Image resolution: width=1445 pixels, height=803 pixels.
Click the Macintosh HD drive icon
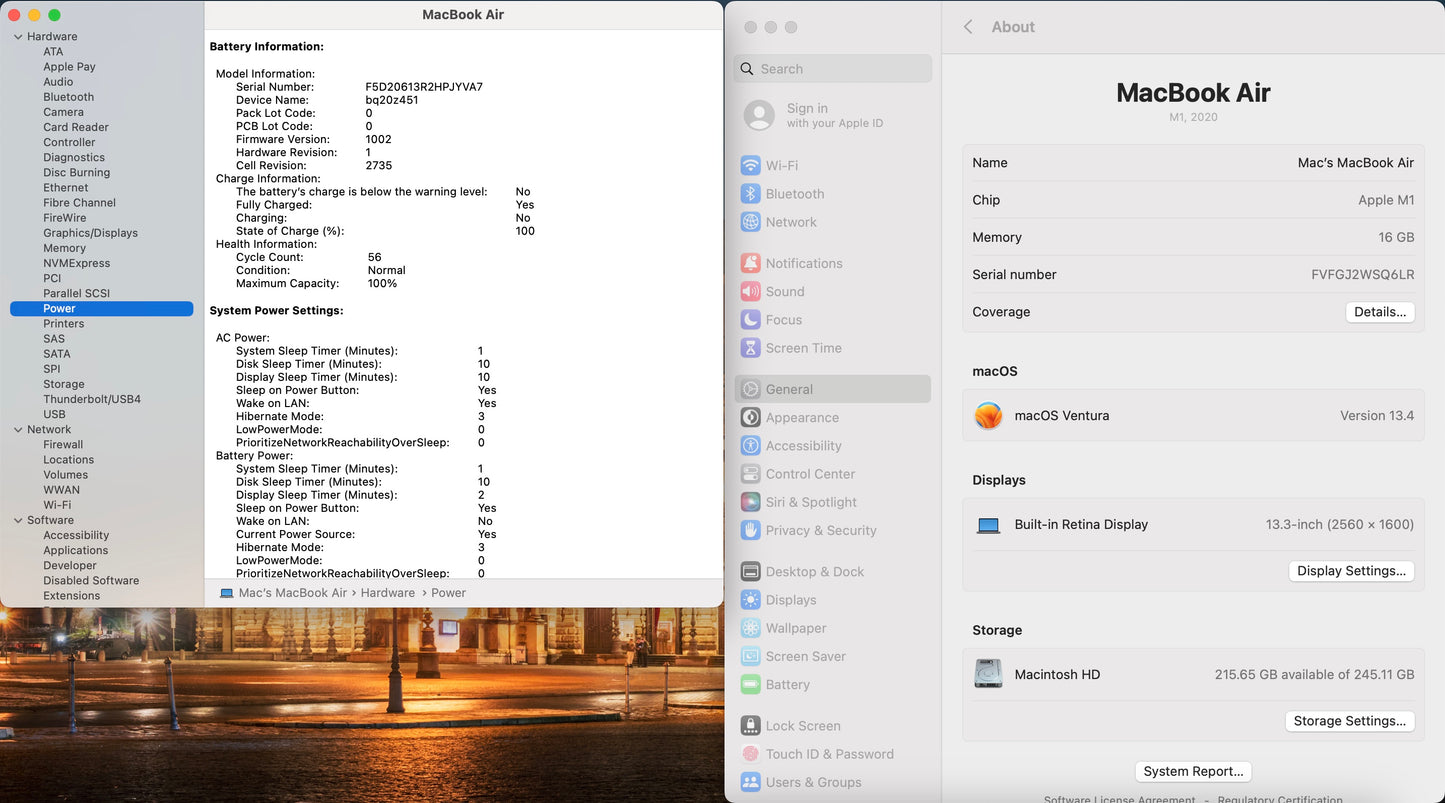click(x=988, y=674)
